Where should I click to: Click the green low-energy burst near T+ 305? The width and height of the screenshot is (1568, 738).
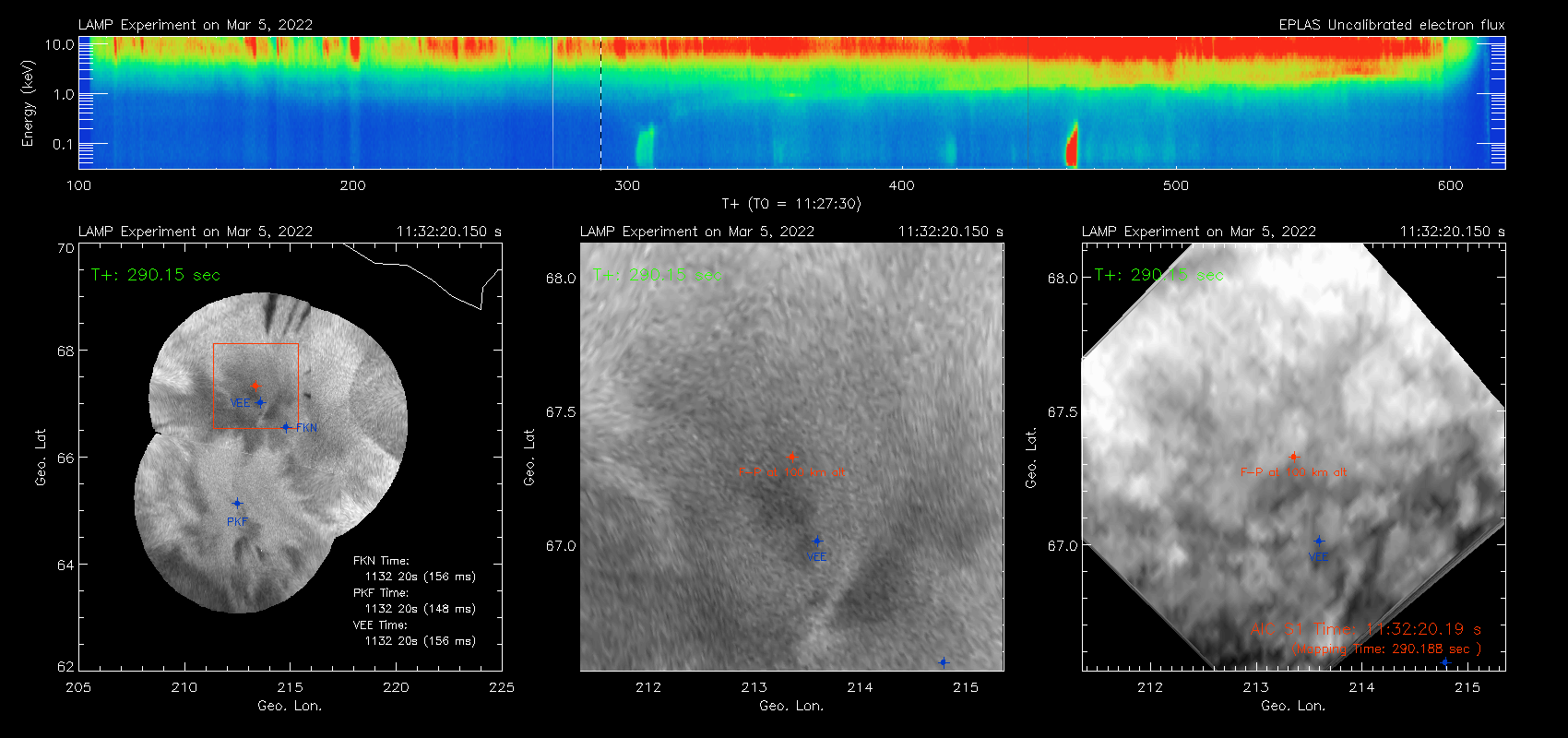point(645,146)
